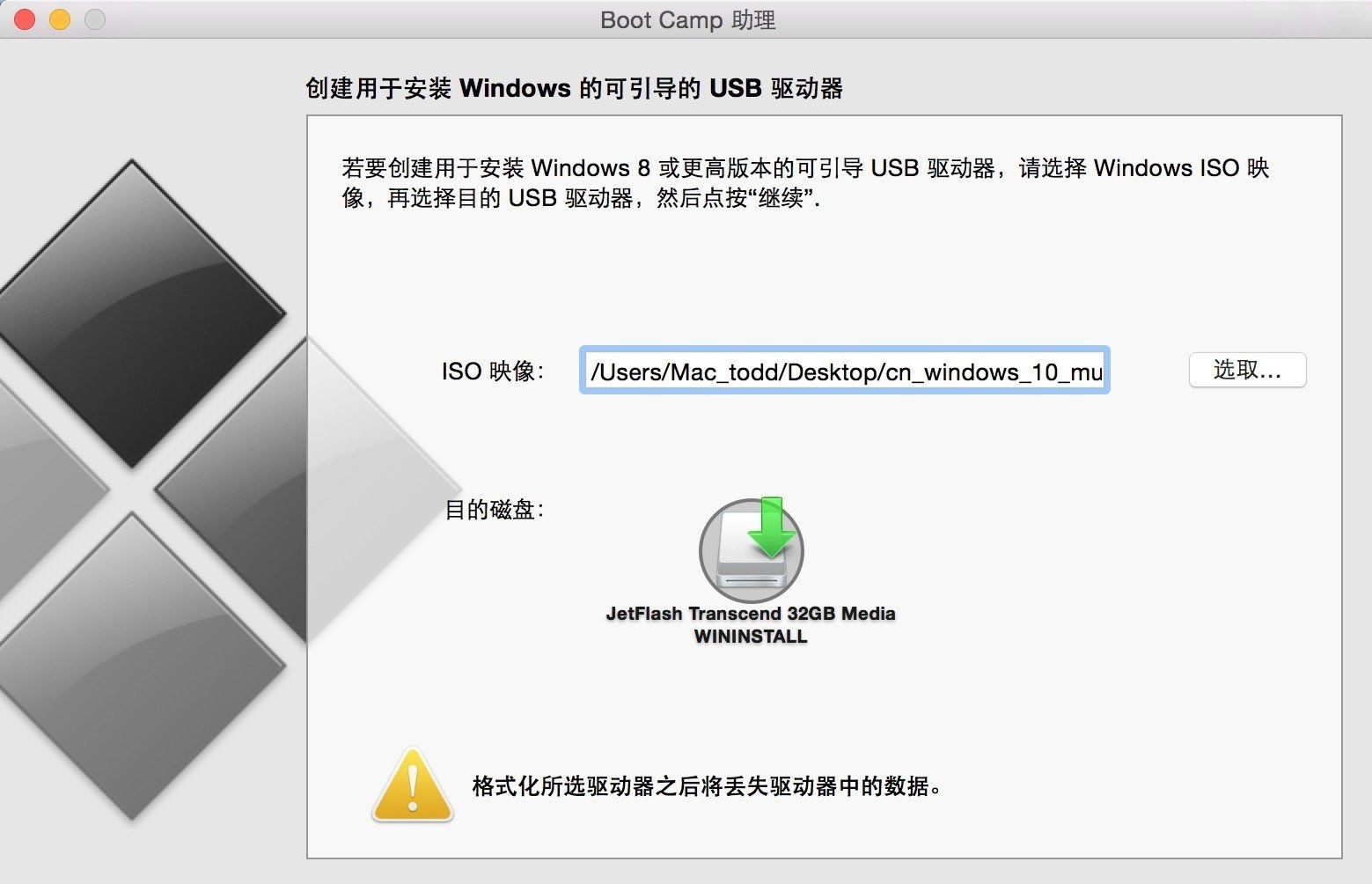This screenshot has height=884, width=1372.
Task: Click the 选取... button
Action: coord(1247,370)
